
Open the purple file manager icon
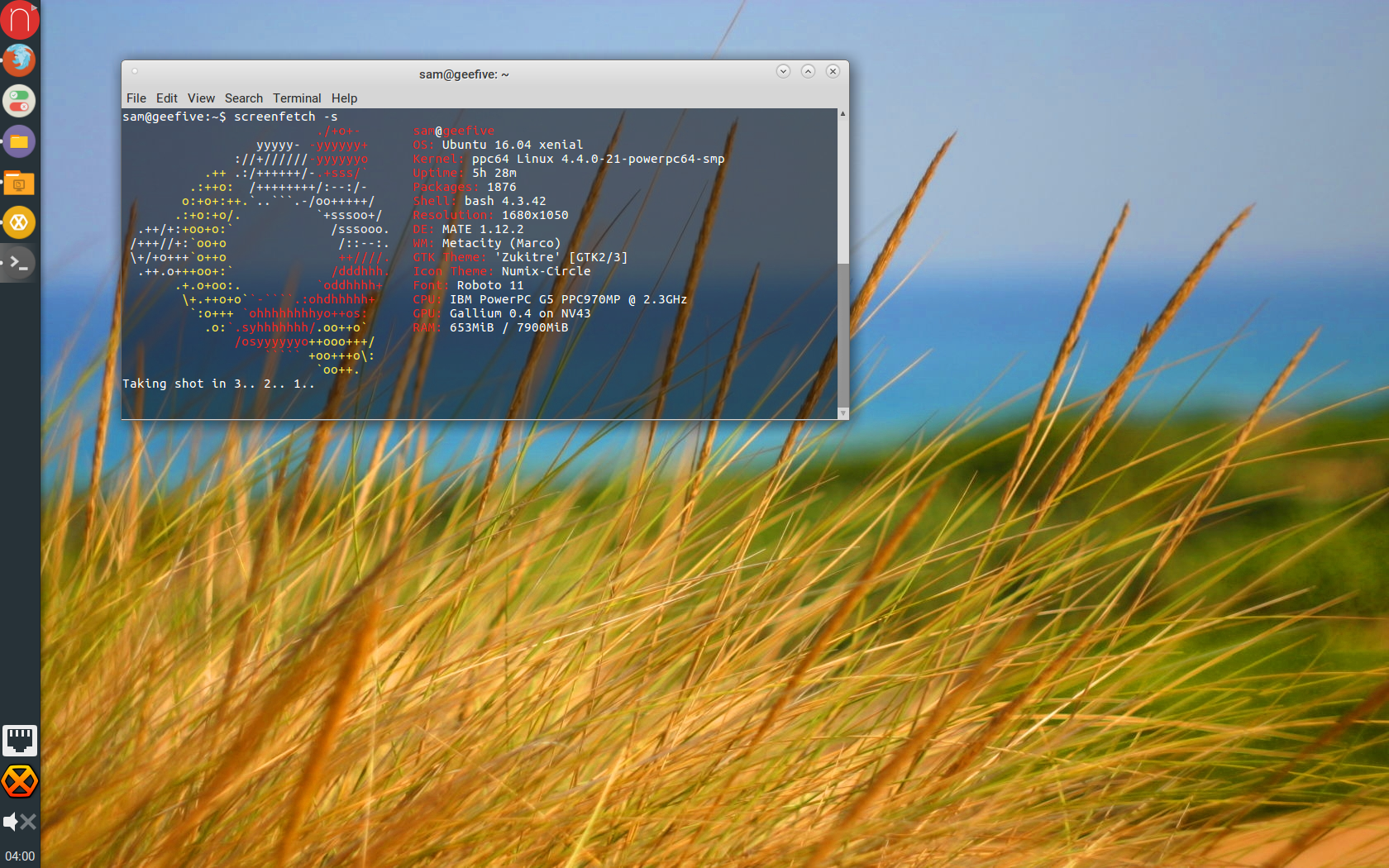tap(20, 141)
